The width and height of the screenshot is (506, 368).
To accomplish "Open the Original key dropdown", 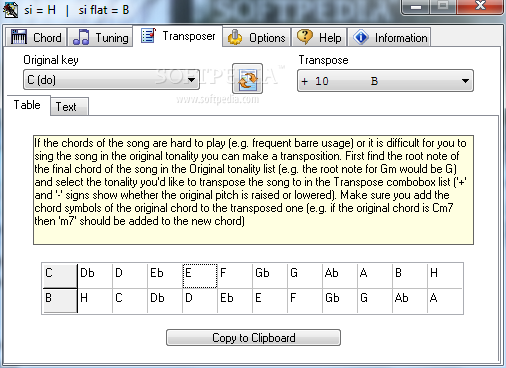I will (111, 80).
